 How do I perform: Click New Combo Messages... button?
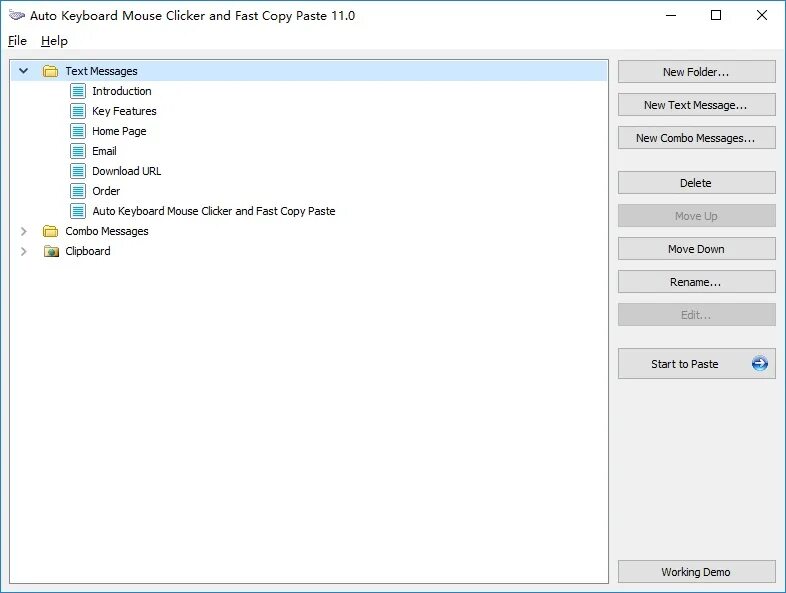click(696, 138)
